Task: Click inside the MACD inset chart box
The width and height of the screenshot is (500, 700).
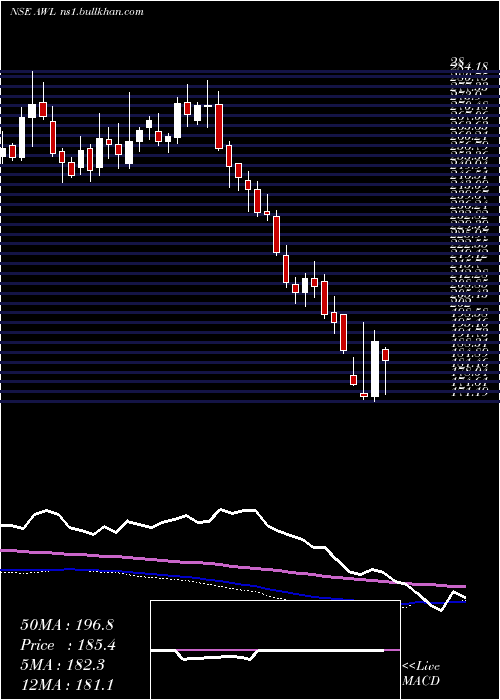Action: [275, 650]
